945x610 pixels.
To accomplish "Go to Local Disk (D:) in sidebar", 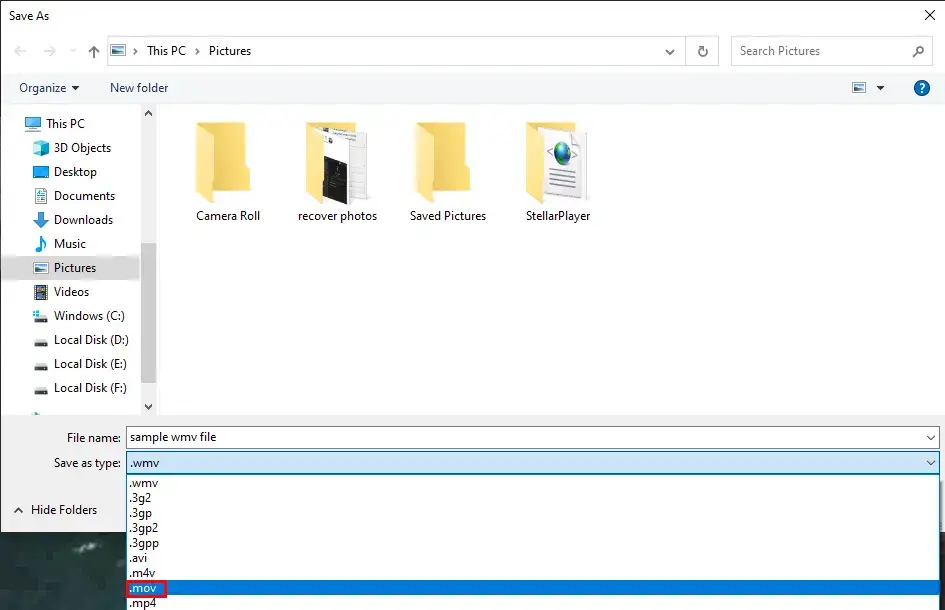I will (x=90, y=340).
